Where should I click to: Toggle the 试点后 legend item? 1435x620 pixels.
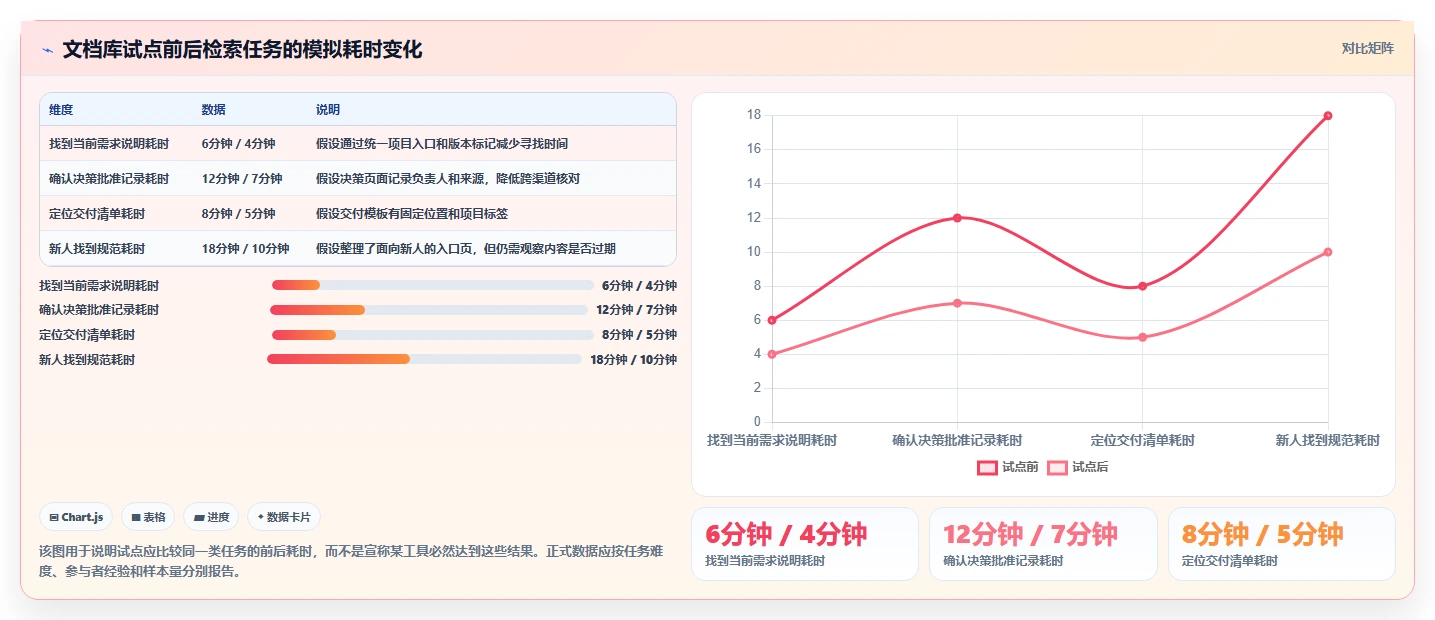(x=1078, y=467)
